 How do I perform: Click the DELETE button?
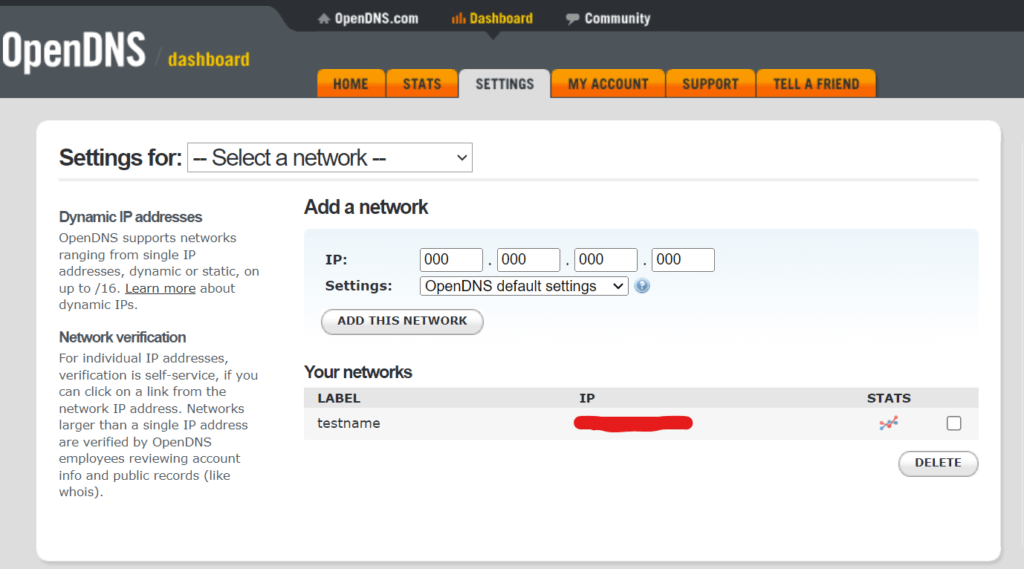tap(938, 463)
